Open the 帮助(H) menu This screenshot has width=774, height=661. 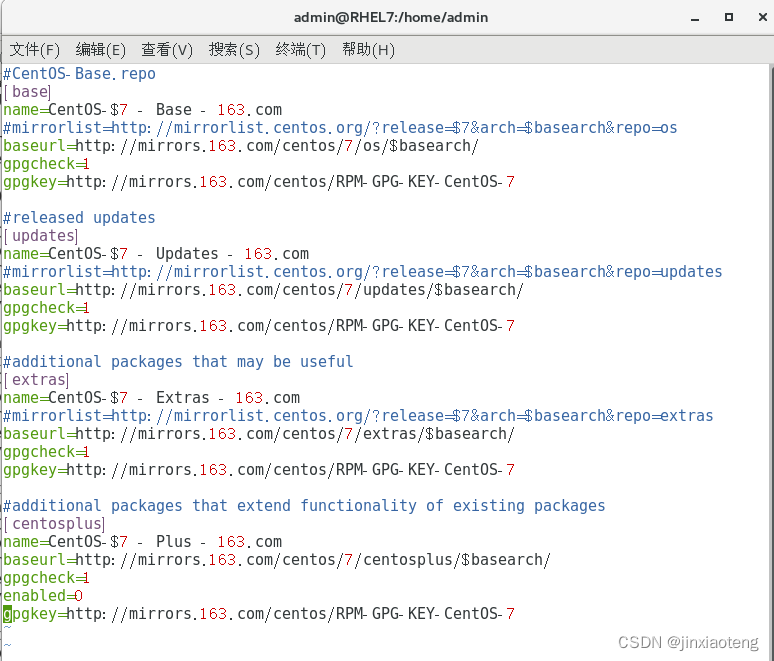(368, 50)
